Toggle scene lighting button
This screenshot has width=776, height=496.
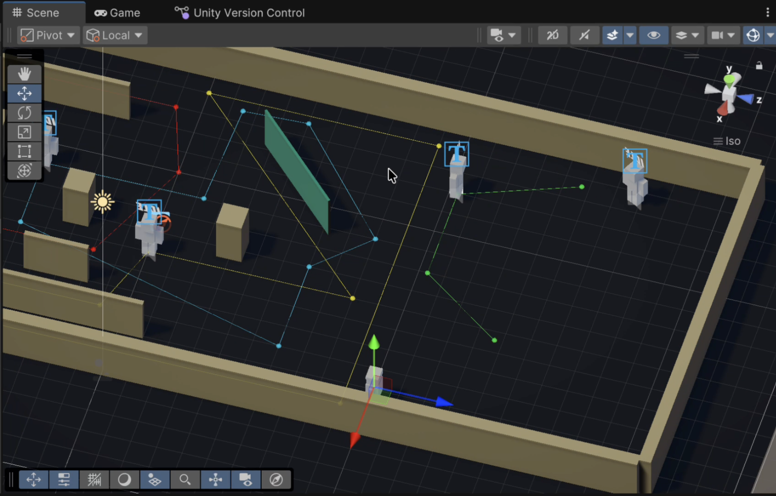tap(584, 35)
